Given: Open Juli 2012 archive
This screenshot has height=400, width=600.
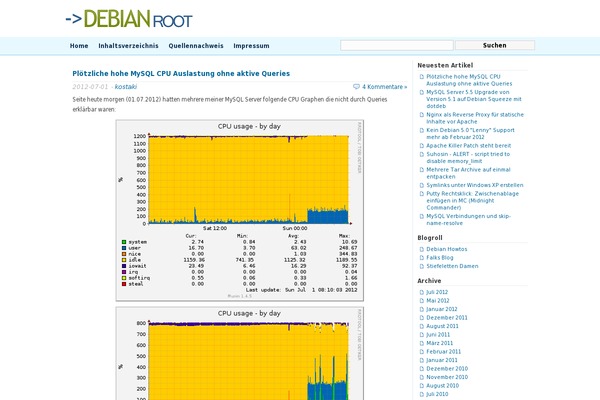Looking at the screenshot, I should pyautogui.click(x=437, y=292).
